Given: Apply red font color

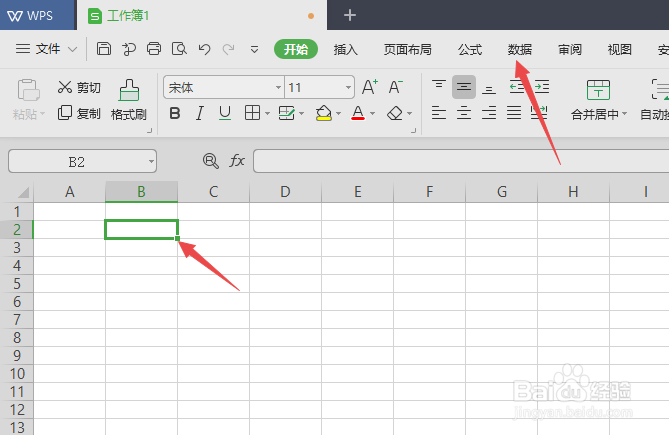Looking at the screenshot, I should coord(358,113).
